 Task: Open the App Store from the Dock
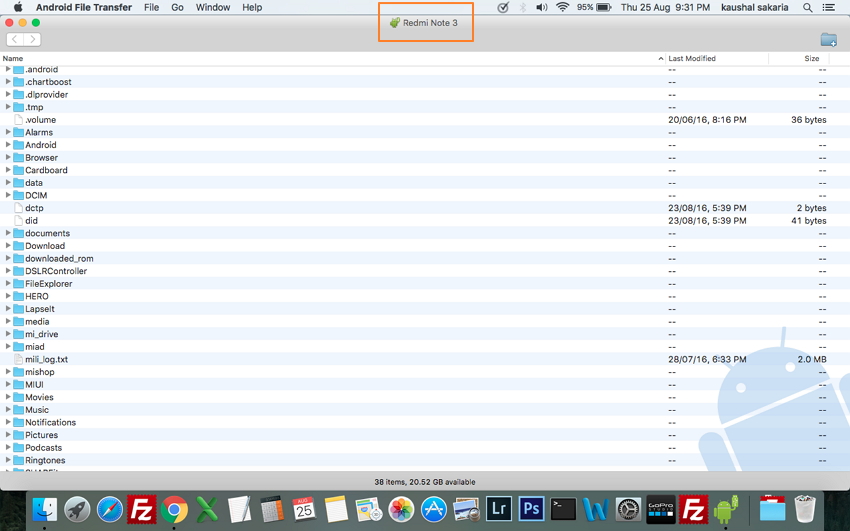coord(434,509)
